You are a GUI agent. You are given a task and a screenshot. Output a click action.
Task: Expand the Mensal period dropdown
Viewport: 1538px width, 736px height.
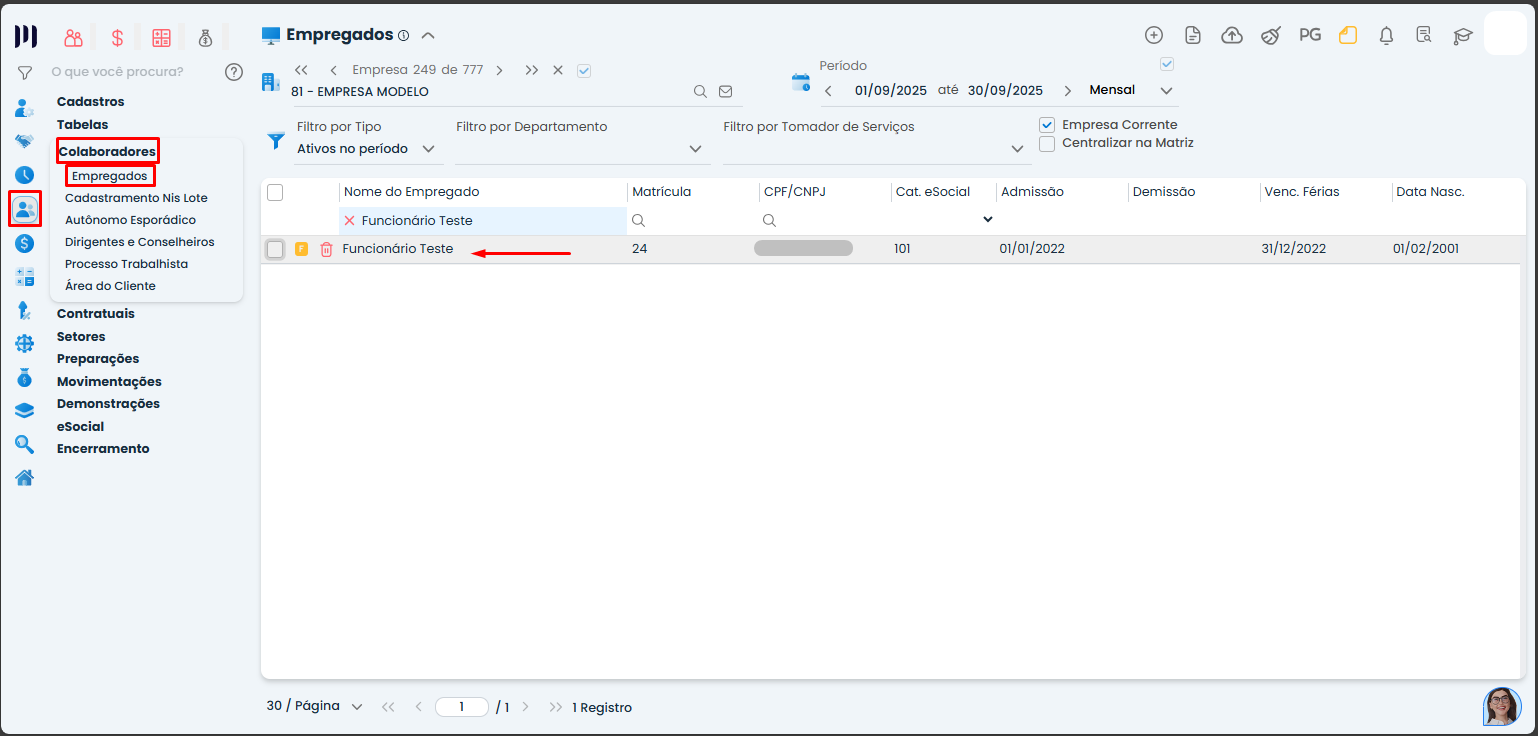coord(1131,91)
